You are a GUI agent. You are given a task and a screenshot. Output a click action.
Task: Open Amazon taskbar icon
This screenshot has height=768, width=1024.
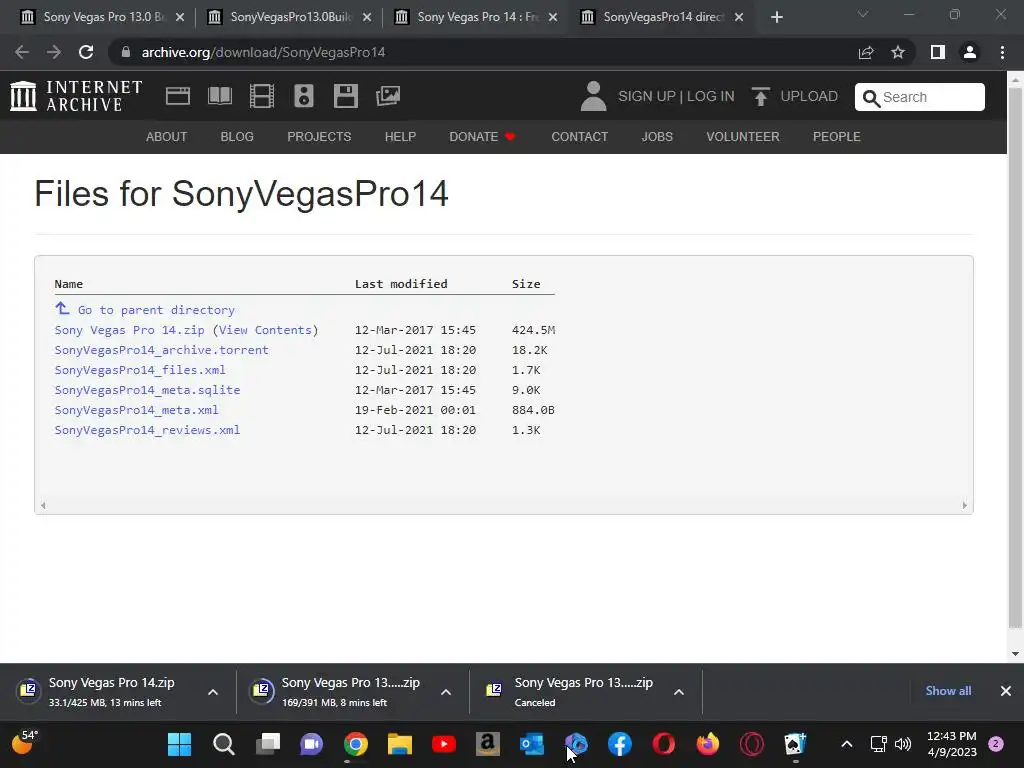click(488, 744)
